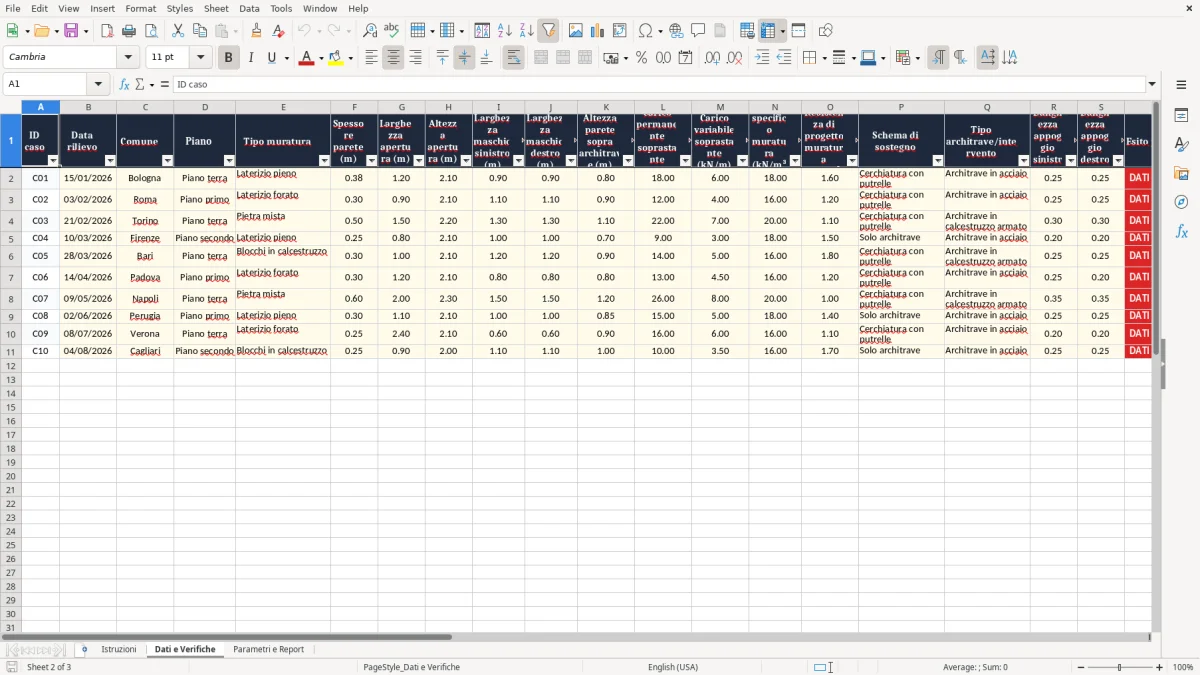Image resolution: width=1200 pixels, height=675 pixels.
Task: Open the font name Cambria dropdown
Action: tap(127, 58)
